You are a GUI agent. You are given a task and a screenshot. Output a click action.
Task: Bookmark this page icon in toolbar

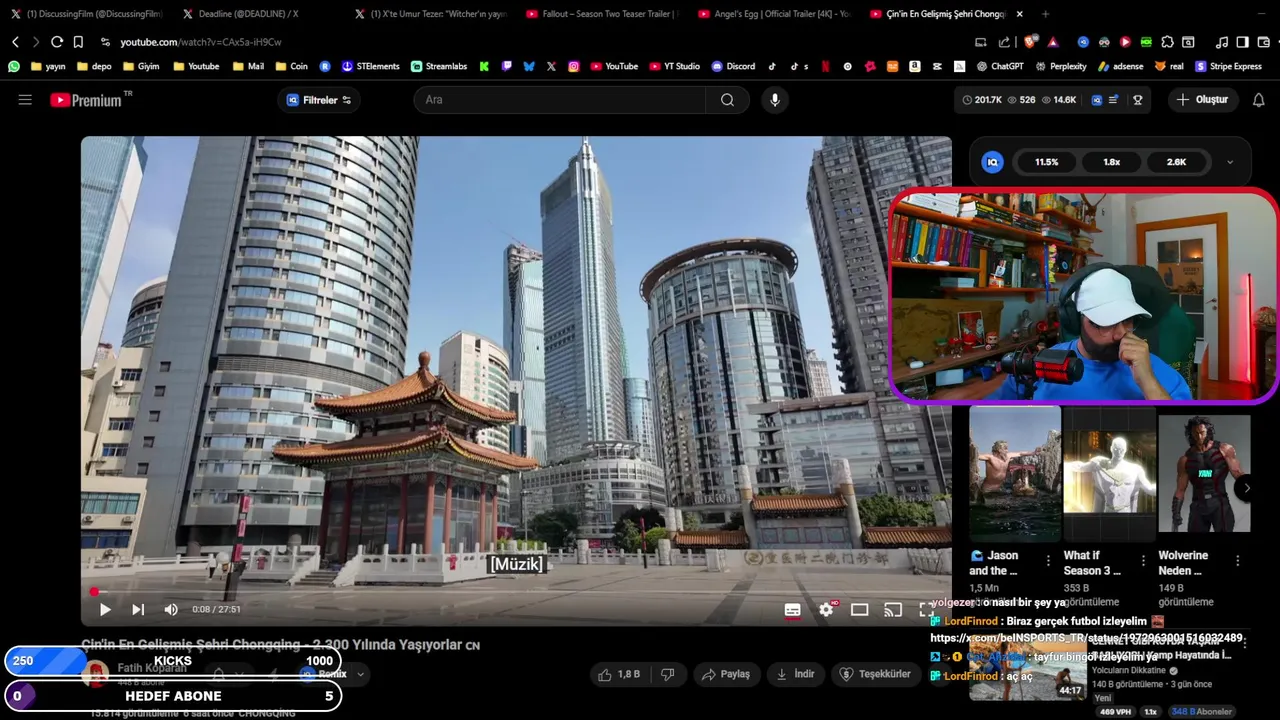click(78, 42)
